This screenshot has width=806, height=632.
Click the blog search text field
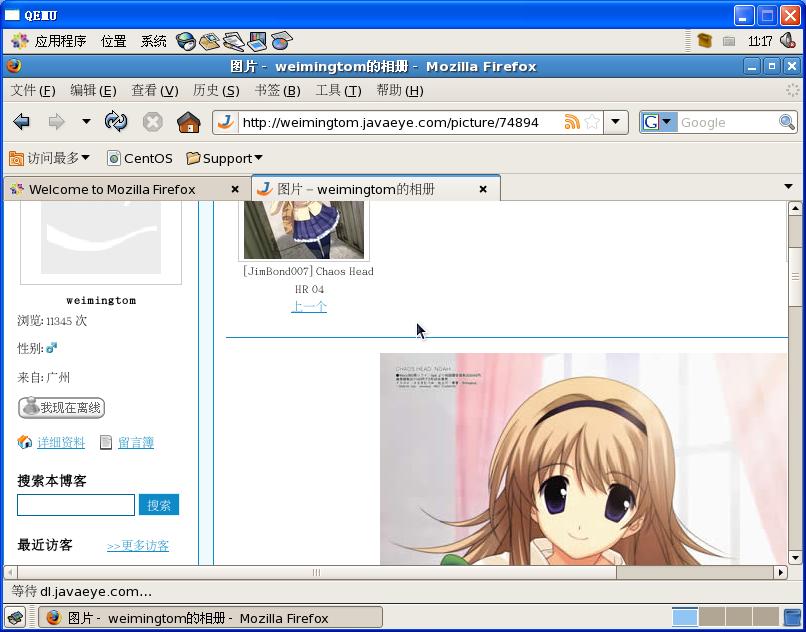[x=76, y=505]
